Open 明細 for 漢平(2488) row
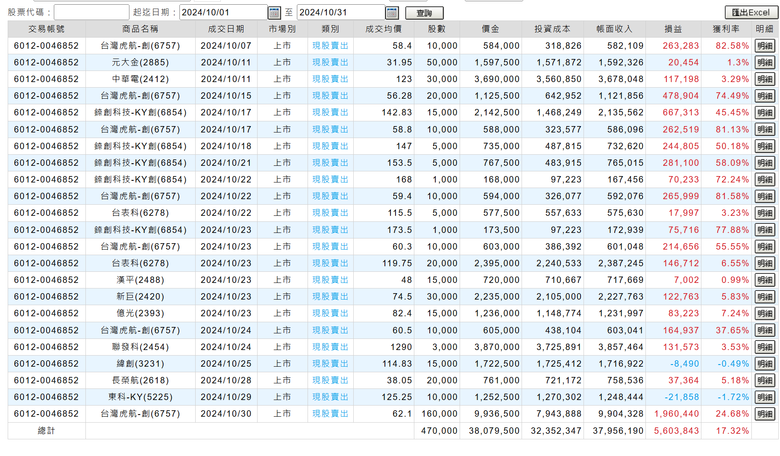The image size is (780, 456). [765, 280]
